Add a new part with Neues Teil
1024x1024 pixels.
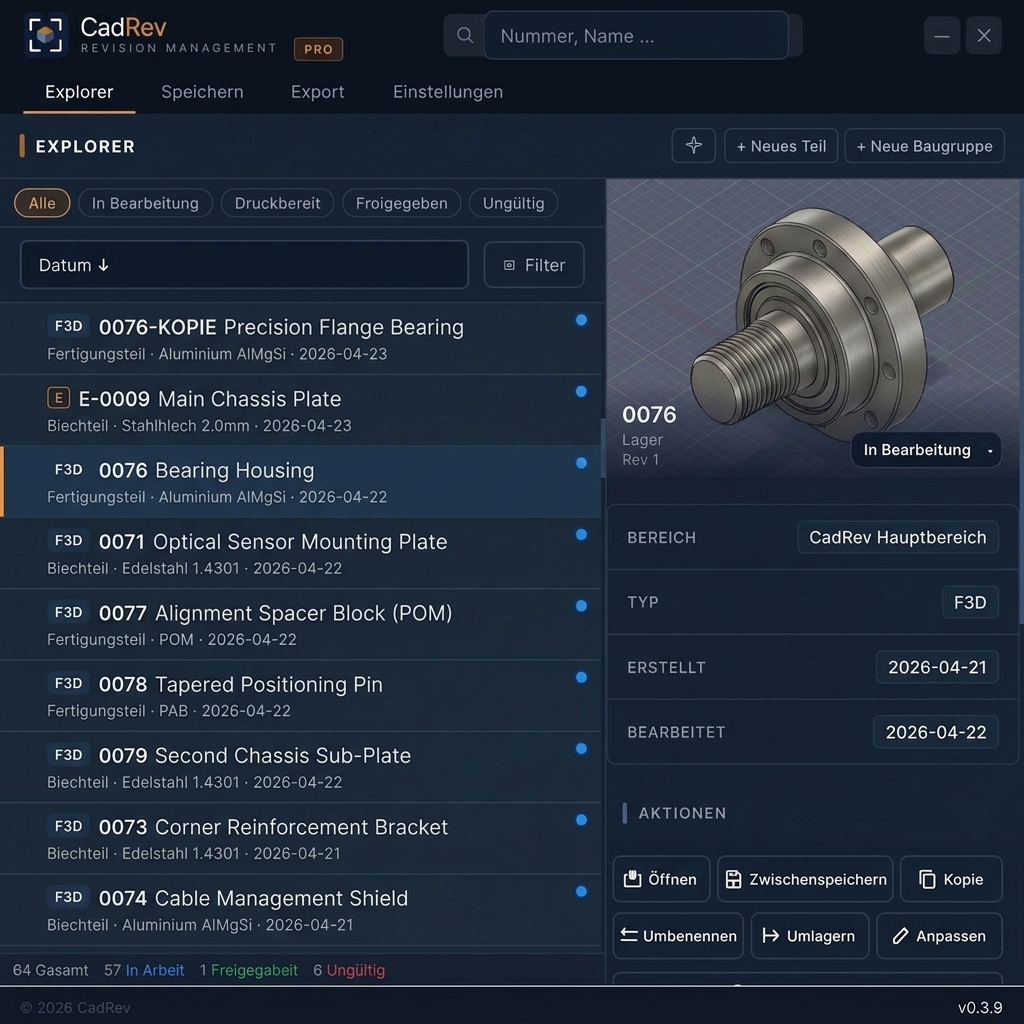pos(781,146)
